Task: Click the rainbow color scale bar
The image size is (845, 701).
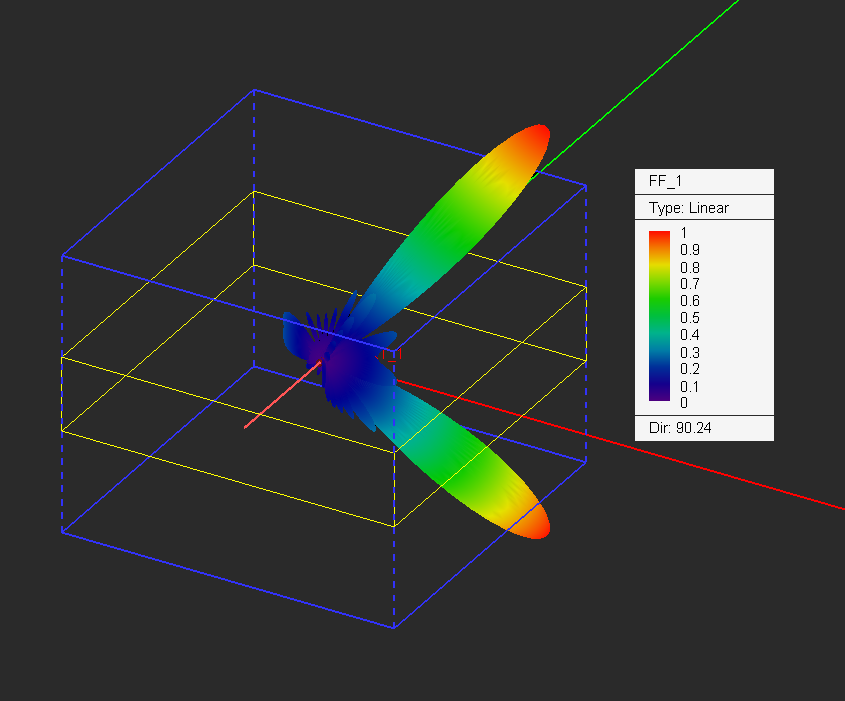Action: coord(658,316)
